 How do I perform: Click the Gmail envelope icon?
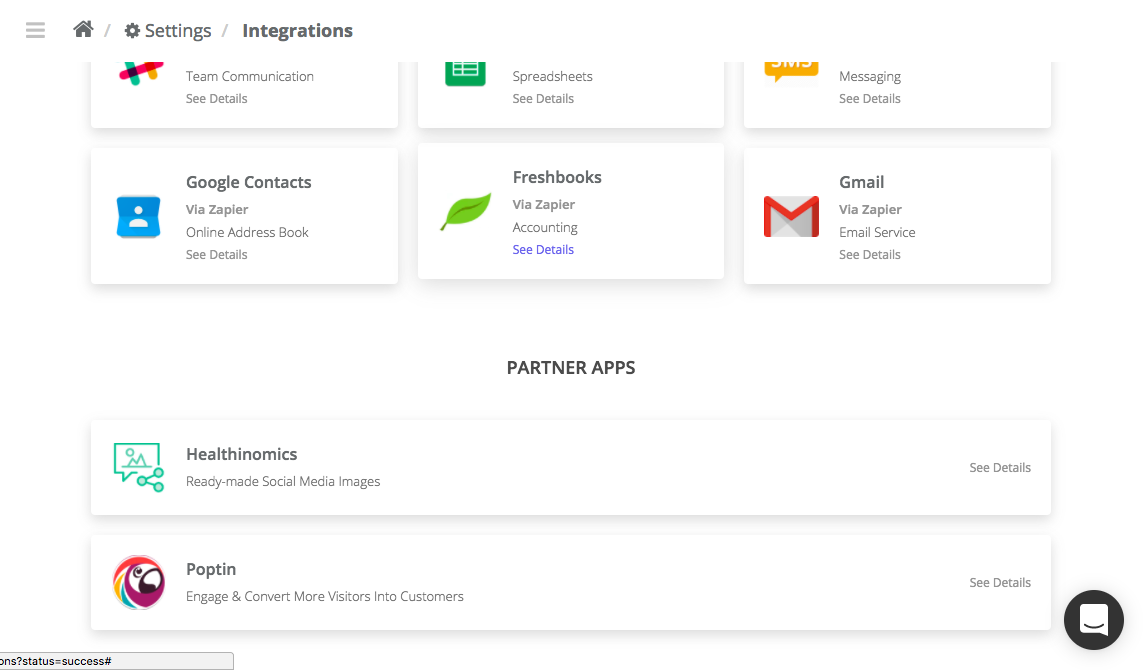(x=791, y=217)
